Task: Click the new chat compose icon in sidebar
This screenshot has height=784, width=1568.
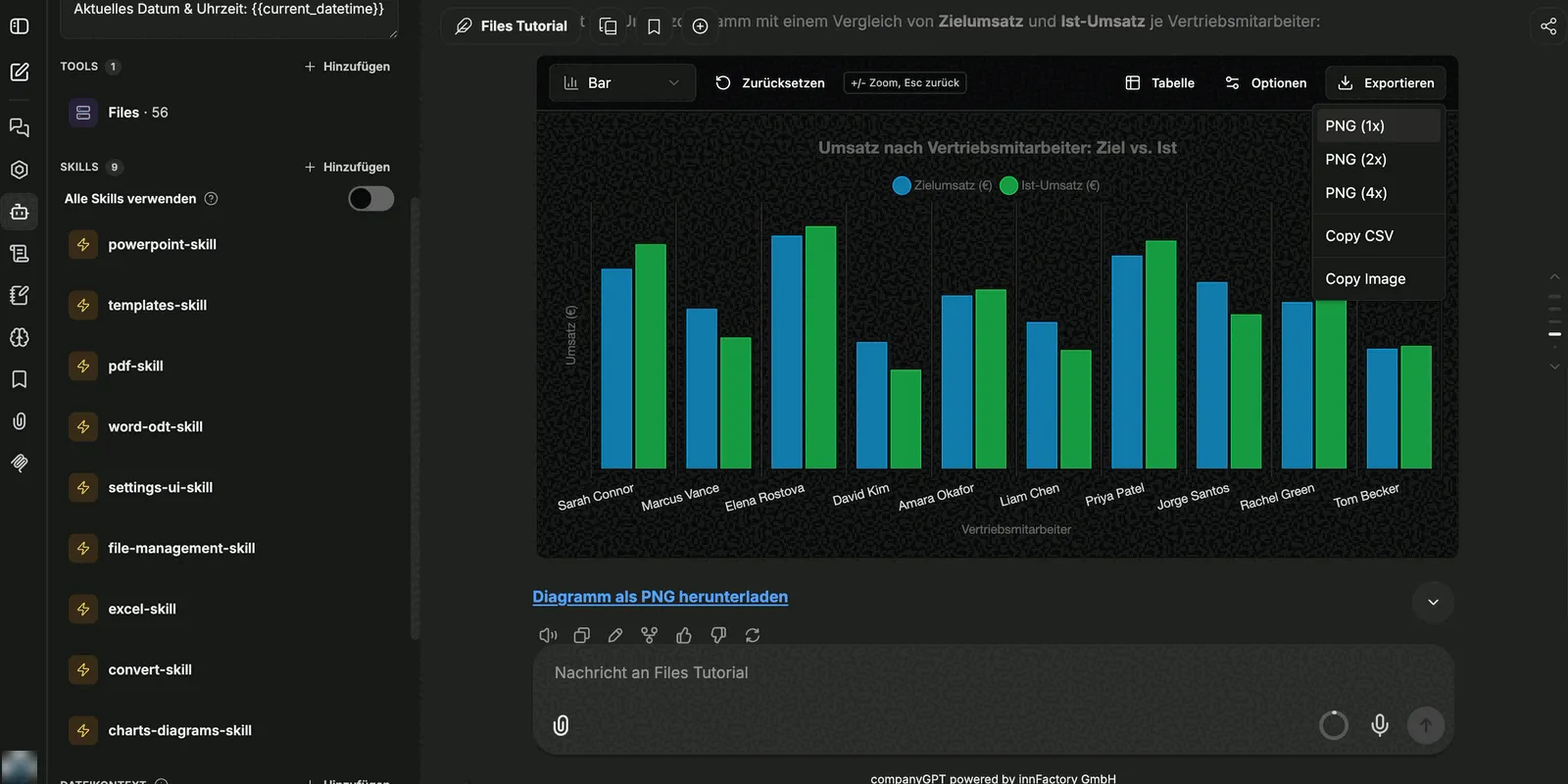Action: [19, 72]
